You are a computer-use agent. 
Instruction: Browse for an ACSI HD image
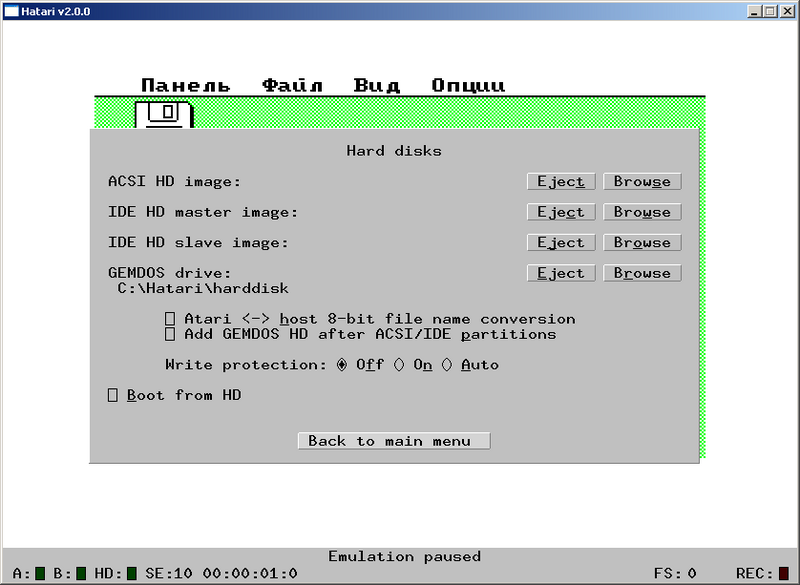642,182
